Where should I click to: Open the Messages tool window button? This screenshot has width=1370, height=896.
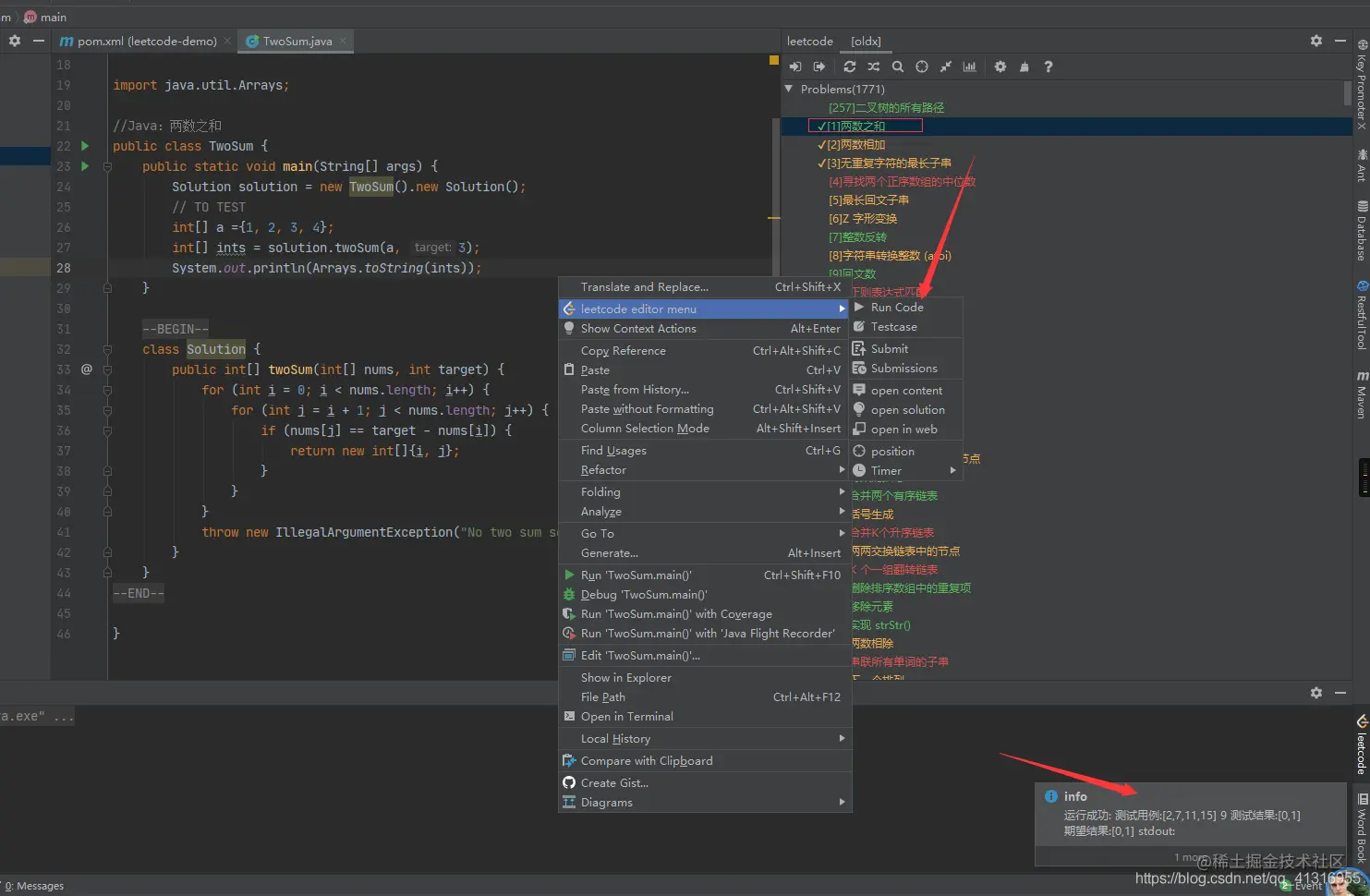[34, 886]
